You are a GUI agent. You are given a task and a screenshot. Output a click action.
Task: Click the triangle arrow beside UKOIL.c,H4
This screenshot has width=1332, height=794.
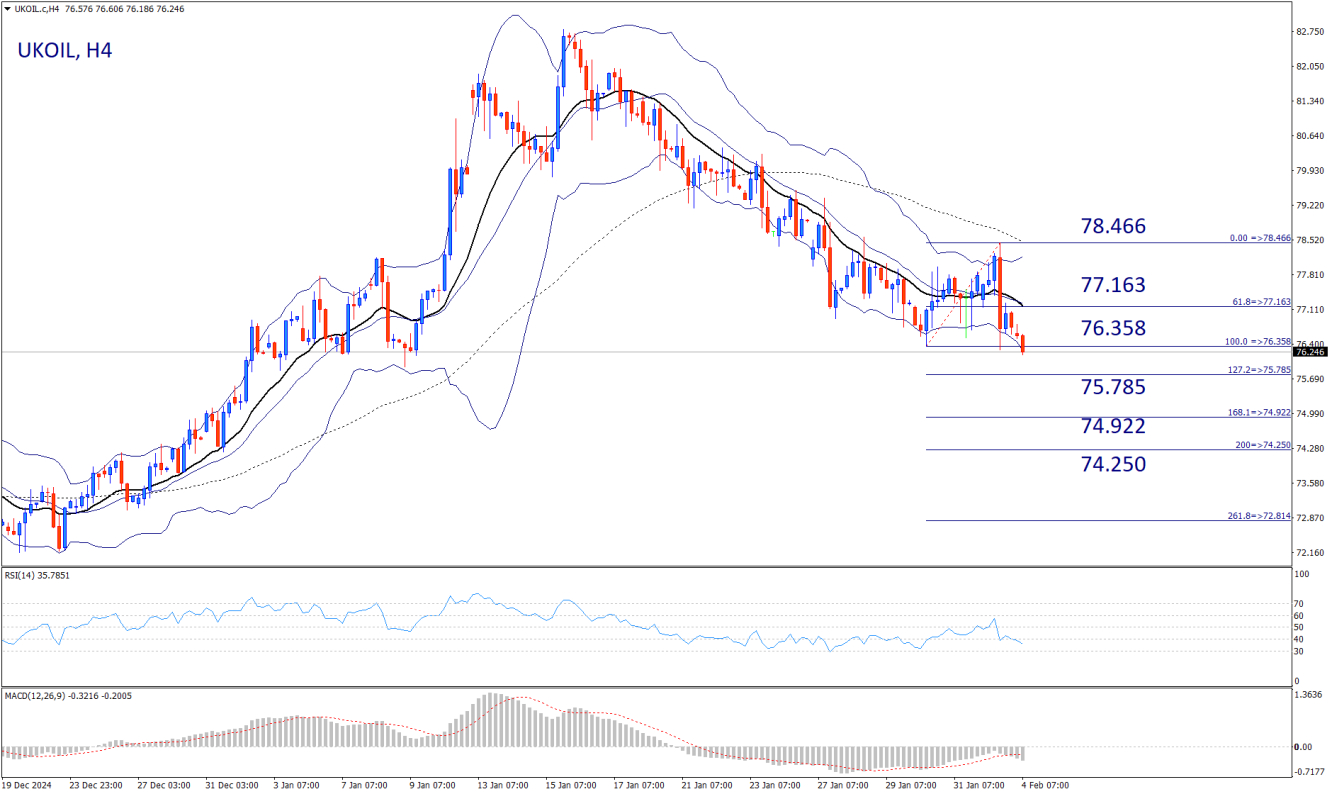pyautogui.click(x=6, y=8)
